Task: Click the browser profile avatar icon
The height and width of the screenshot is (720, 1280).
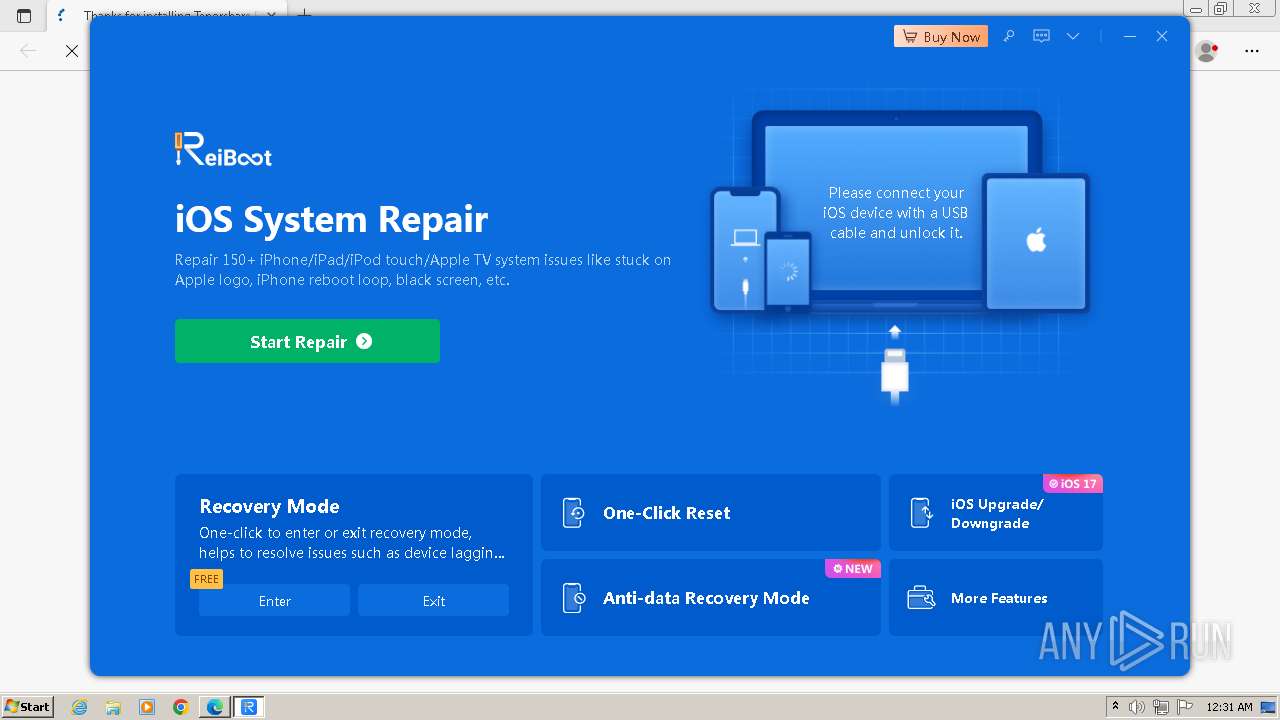Action: point(1207,50)
